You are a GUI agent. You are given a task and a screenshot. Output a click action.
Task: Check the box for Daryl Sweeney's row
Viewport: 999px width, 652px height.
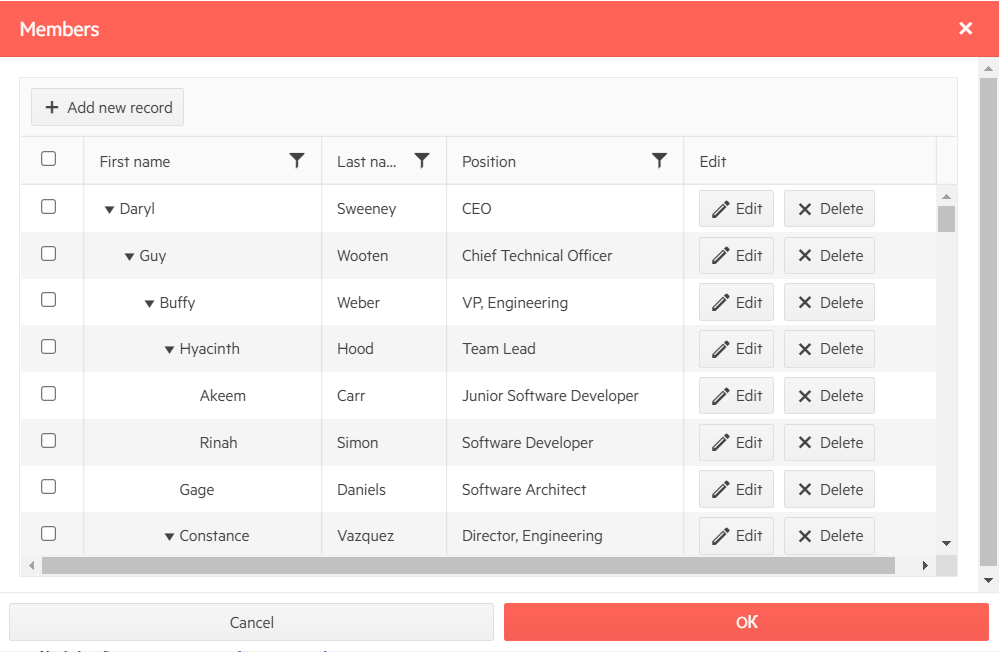tap(50, 207)
